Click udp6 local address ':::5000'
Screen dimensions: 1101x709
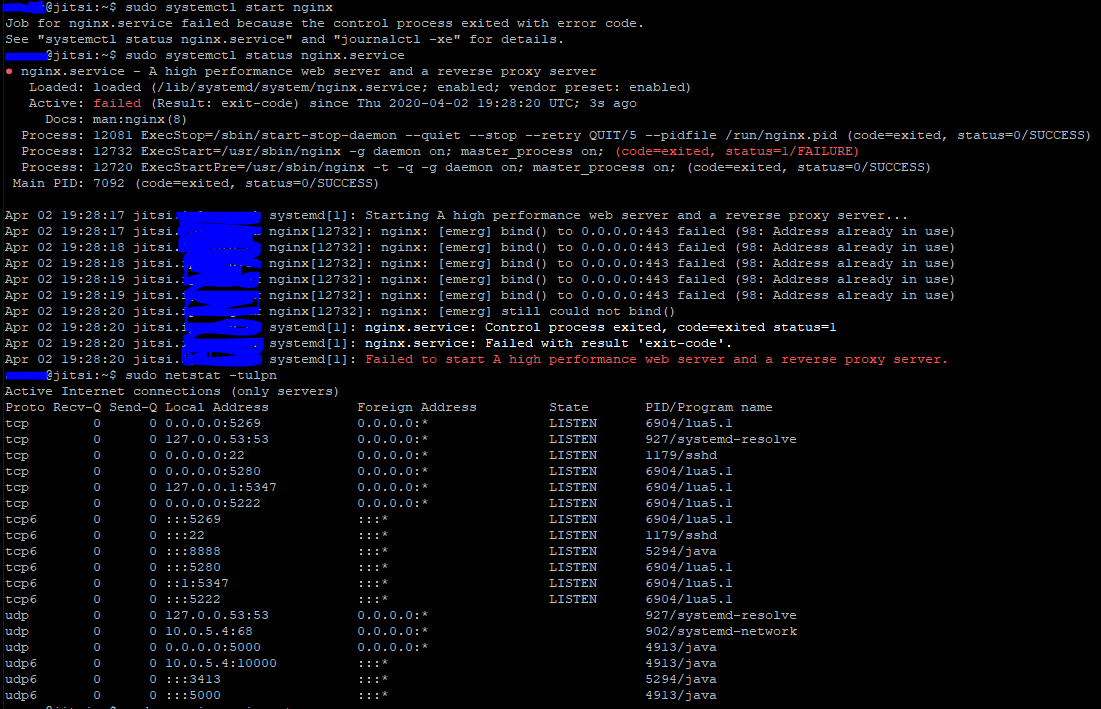pos(192,696)
